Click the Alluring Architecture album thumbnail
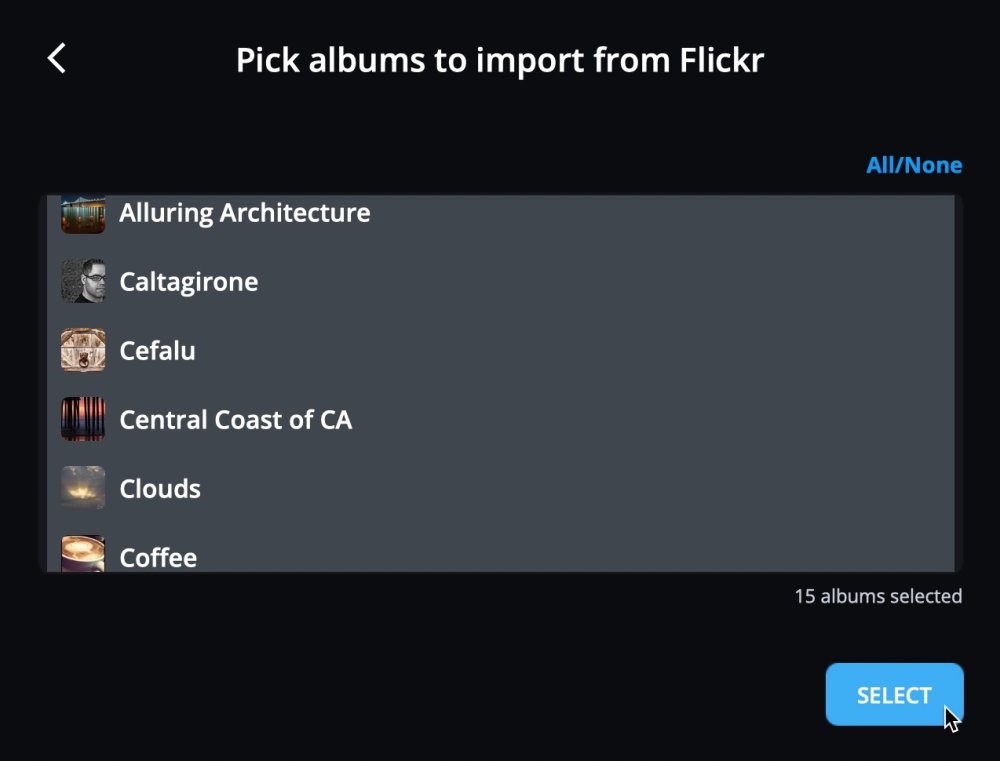Screen dimensions: 1000x761 (83, 214)
